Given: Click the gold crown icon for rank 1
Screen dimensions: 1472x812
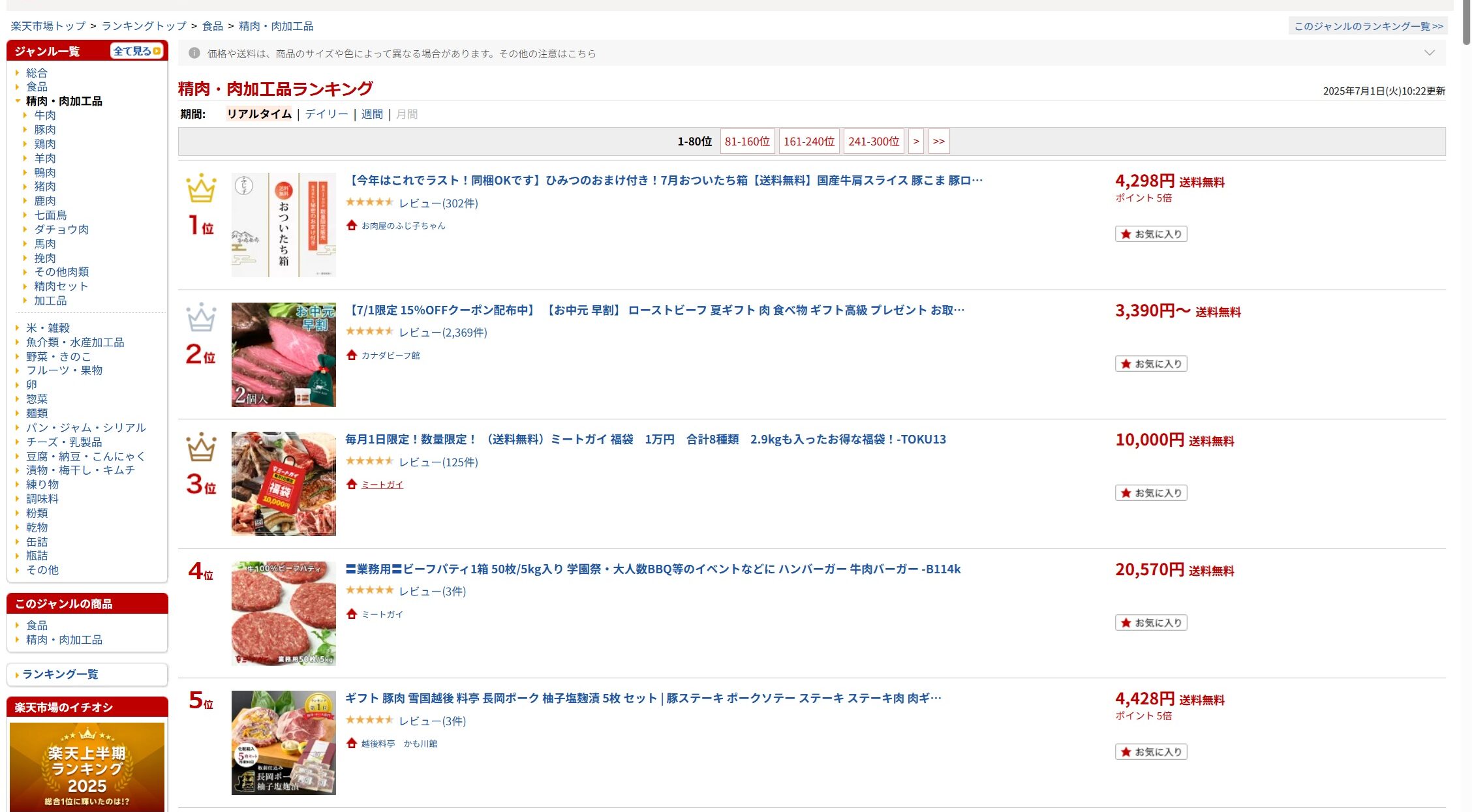Looking at the screenshot, I should click(201, 188).
